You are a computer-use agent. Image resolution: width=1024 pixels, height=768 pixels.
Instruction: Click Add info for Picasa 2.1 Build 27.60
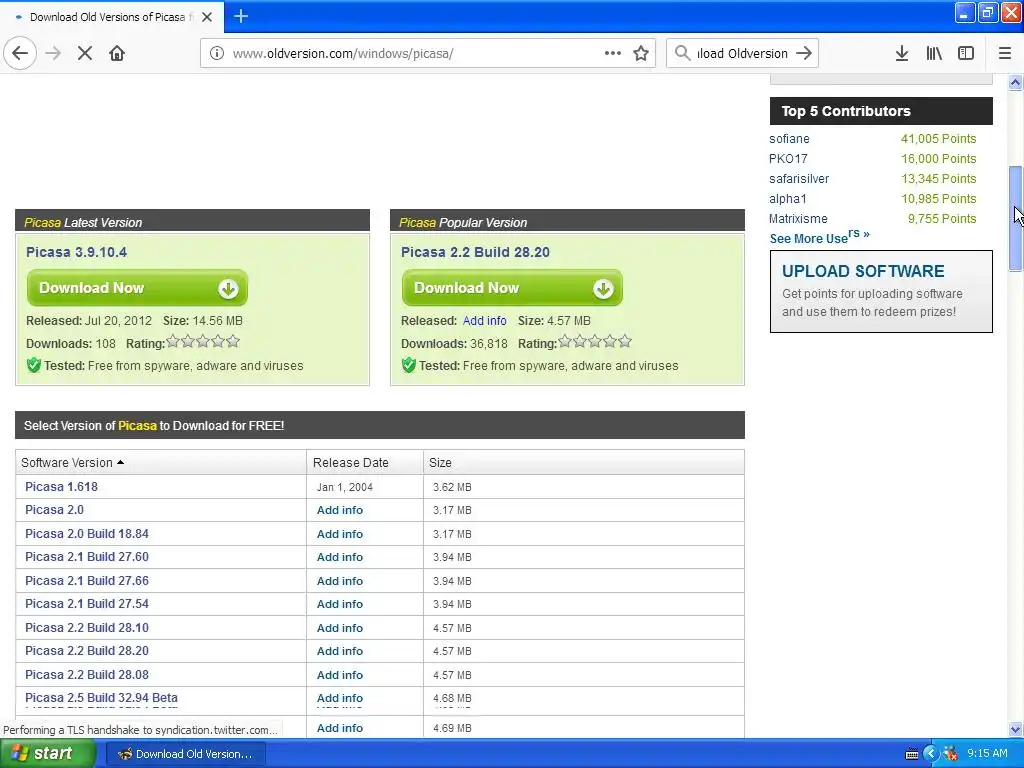[x=340, y=557]
